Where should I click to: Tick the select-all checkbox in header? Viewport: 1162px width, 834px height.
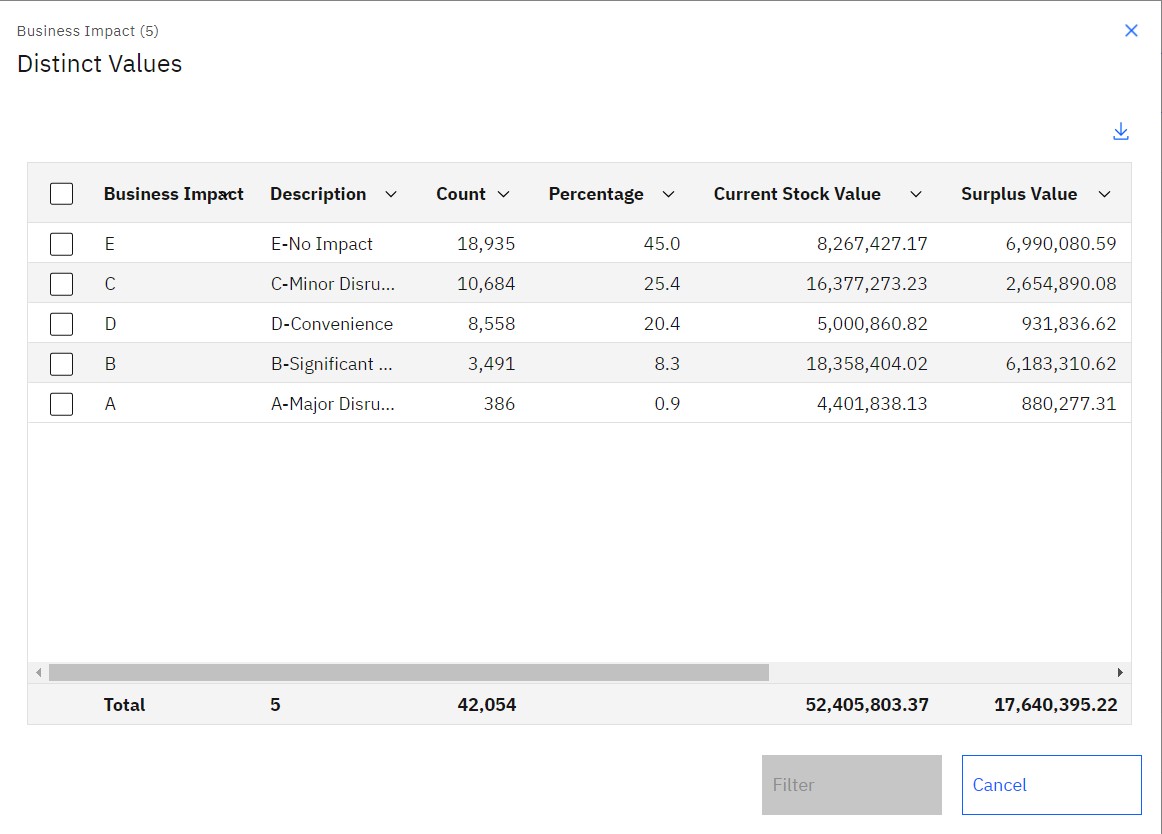coord(62,193)
